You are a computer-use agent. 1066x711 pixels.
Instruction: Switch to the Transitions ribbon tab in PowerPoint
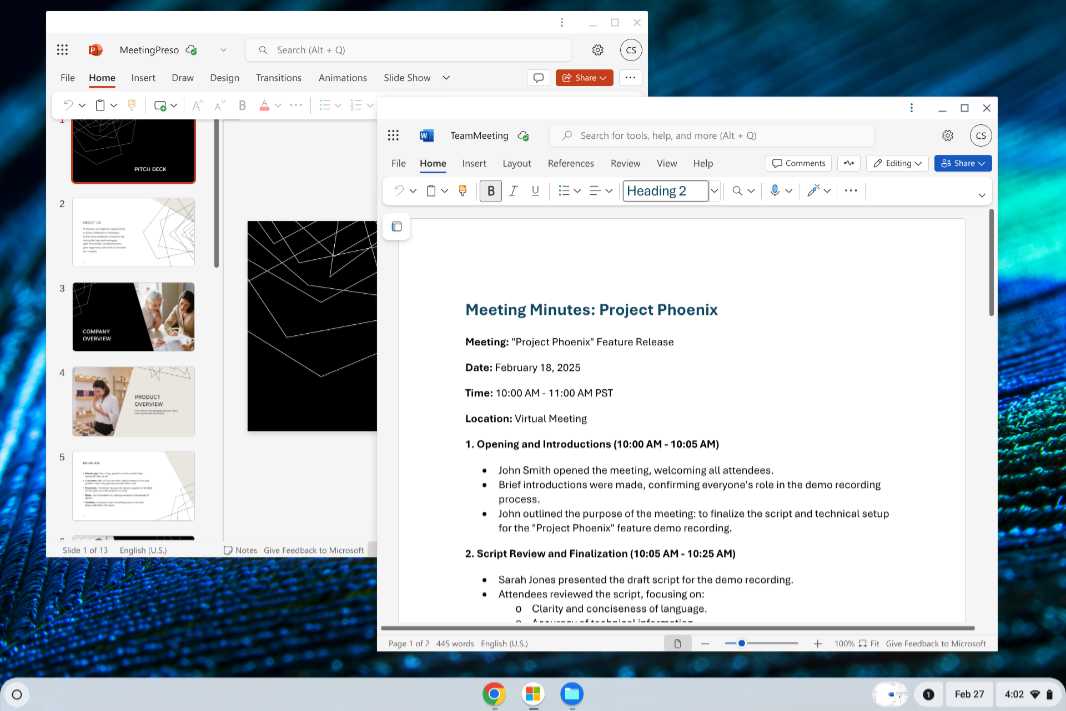(278, 77)
